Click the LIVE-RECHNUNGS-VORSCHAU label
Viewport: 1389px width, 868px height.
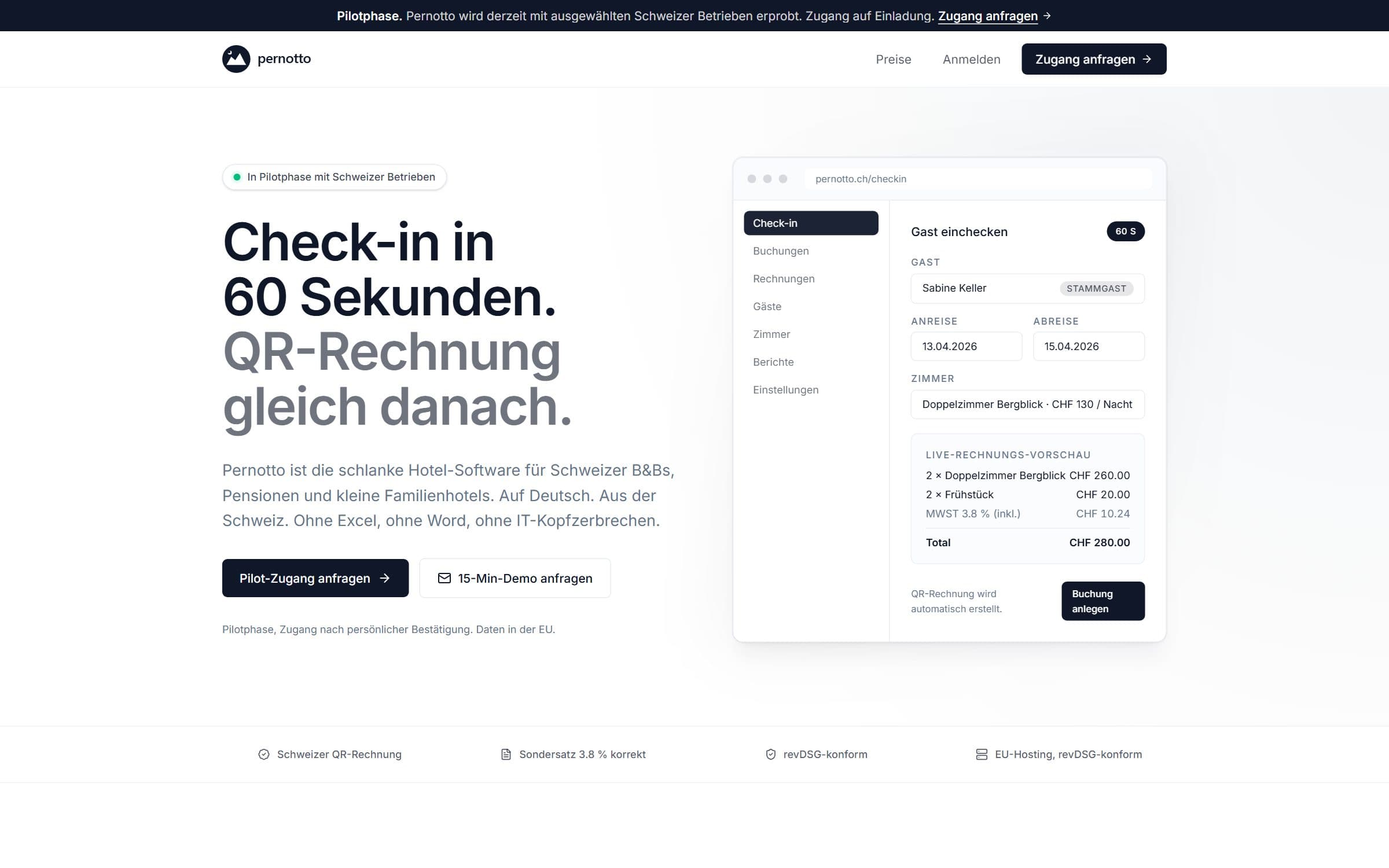tap(1008, 455)
